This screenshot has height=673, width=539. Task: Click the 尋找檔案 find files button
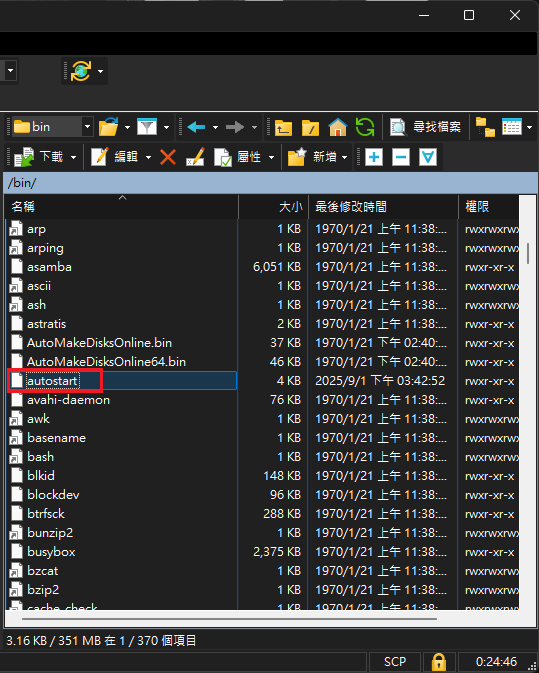point(425,127)
